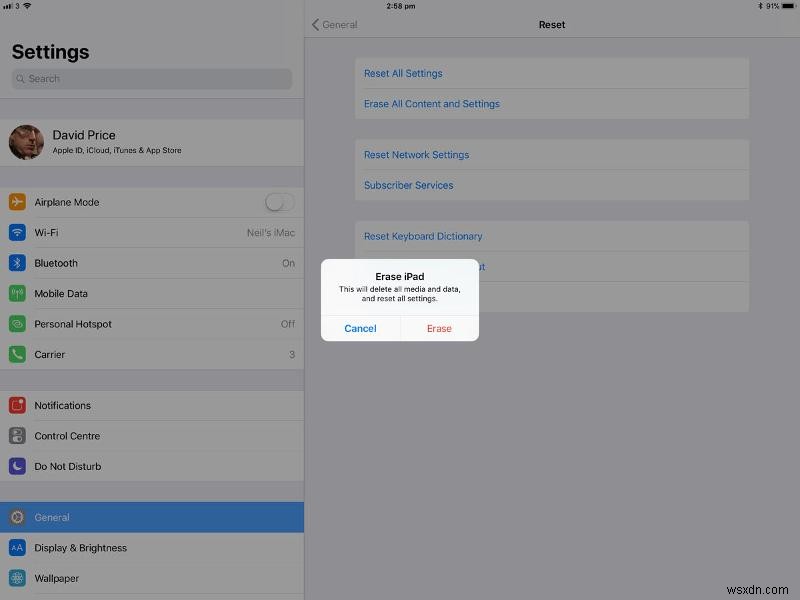Open the Carrier settings row
The image size is (800, 600).
pos(150,354)
